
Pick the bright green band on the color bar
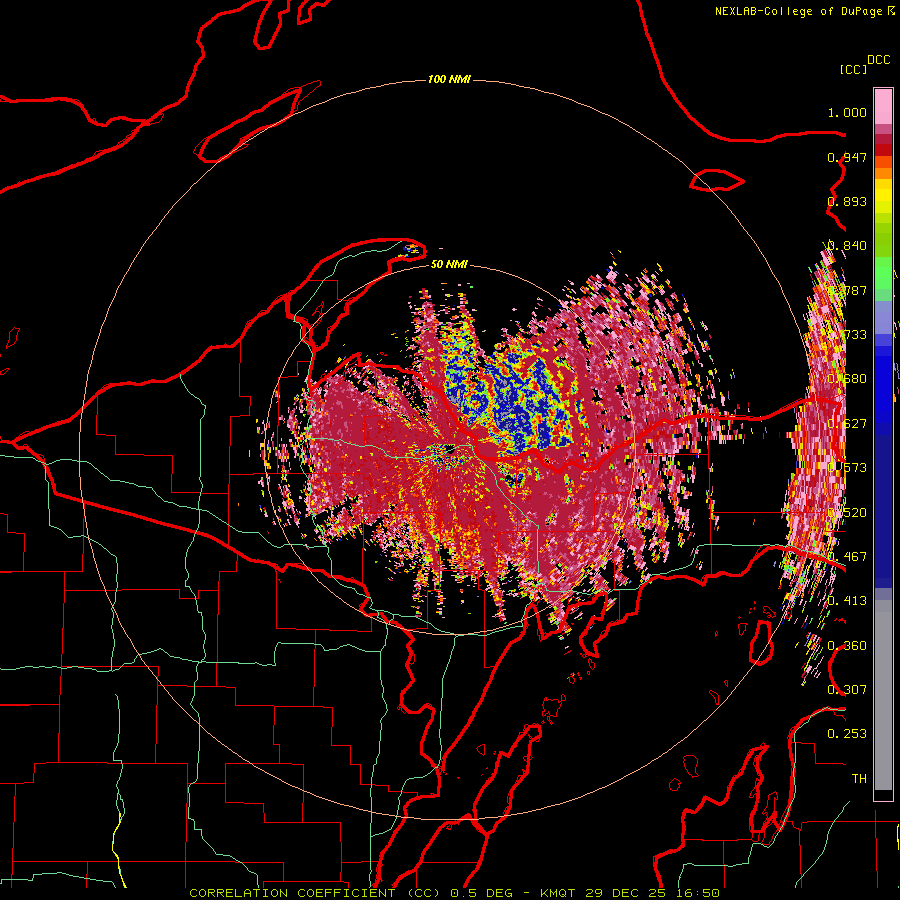pyautogui.click(x=883, y=272)
